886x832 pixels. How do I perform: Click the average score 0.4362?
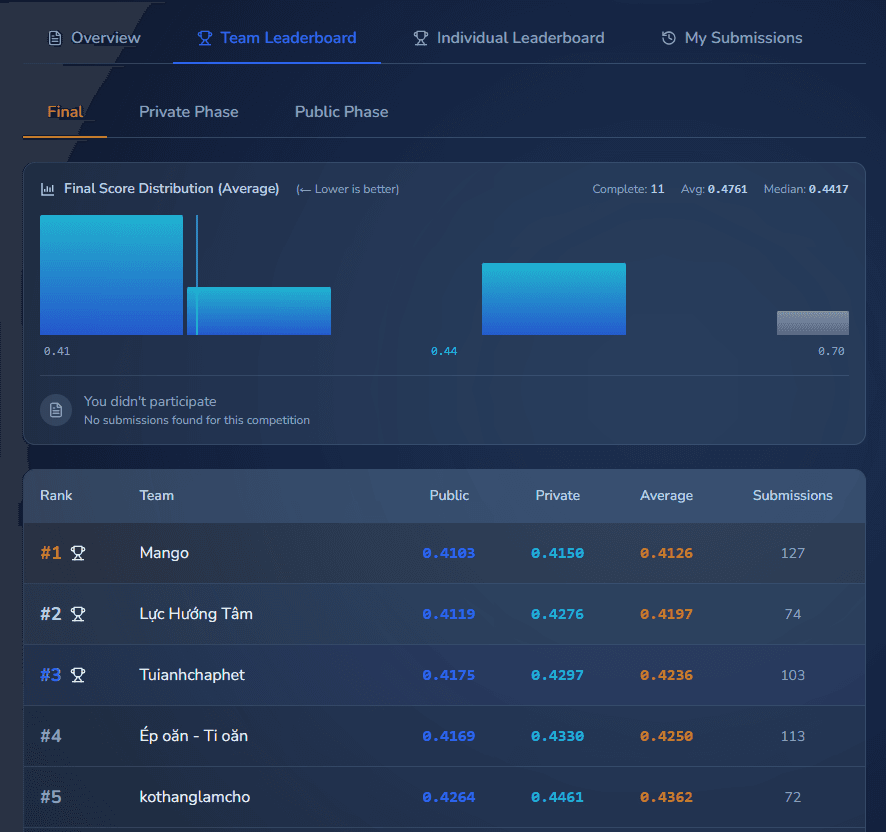tap(666, 798)
